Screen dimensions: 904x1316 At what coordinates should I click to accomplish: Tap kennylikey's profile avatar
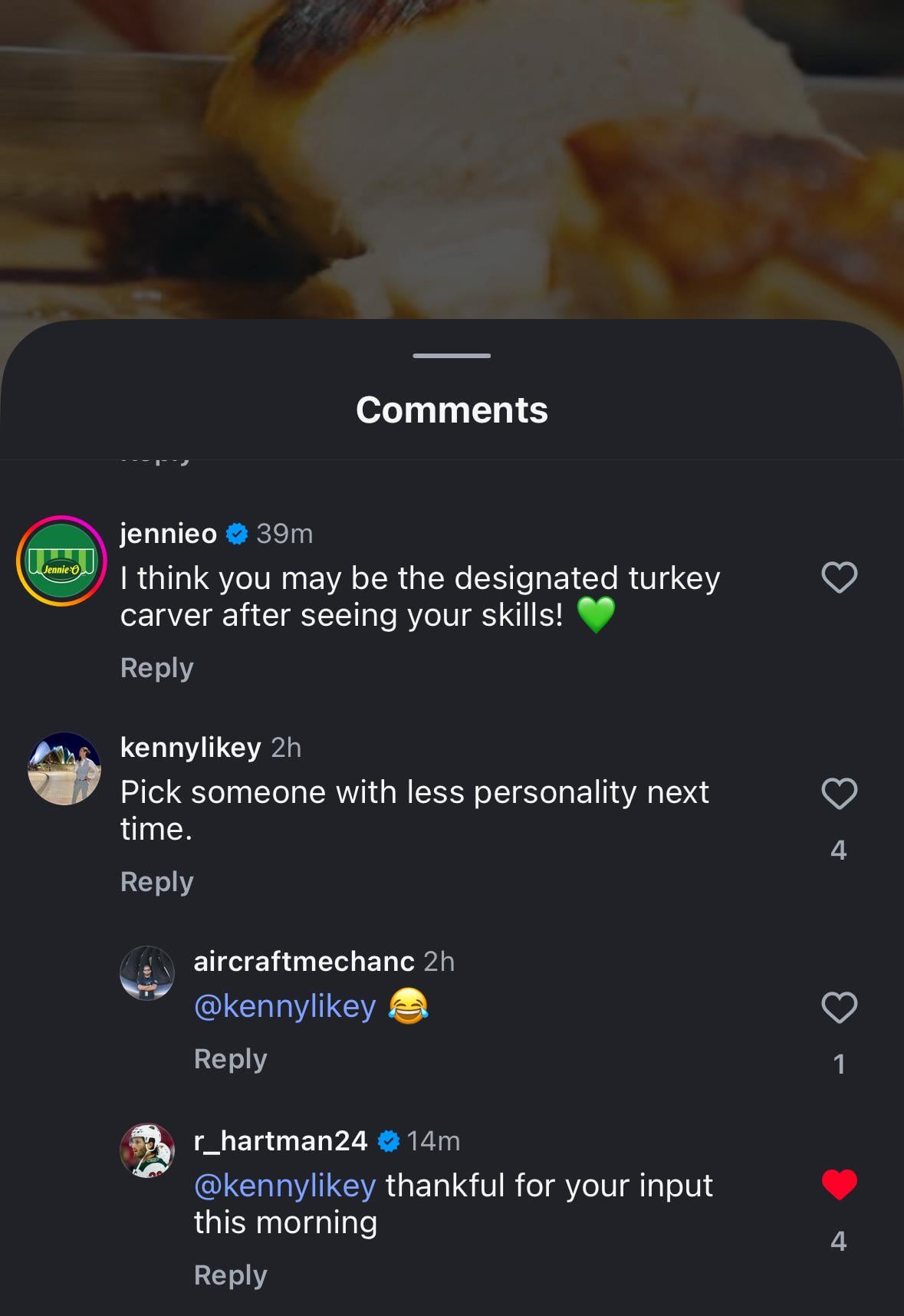(x=64, y=768)
